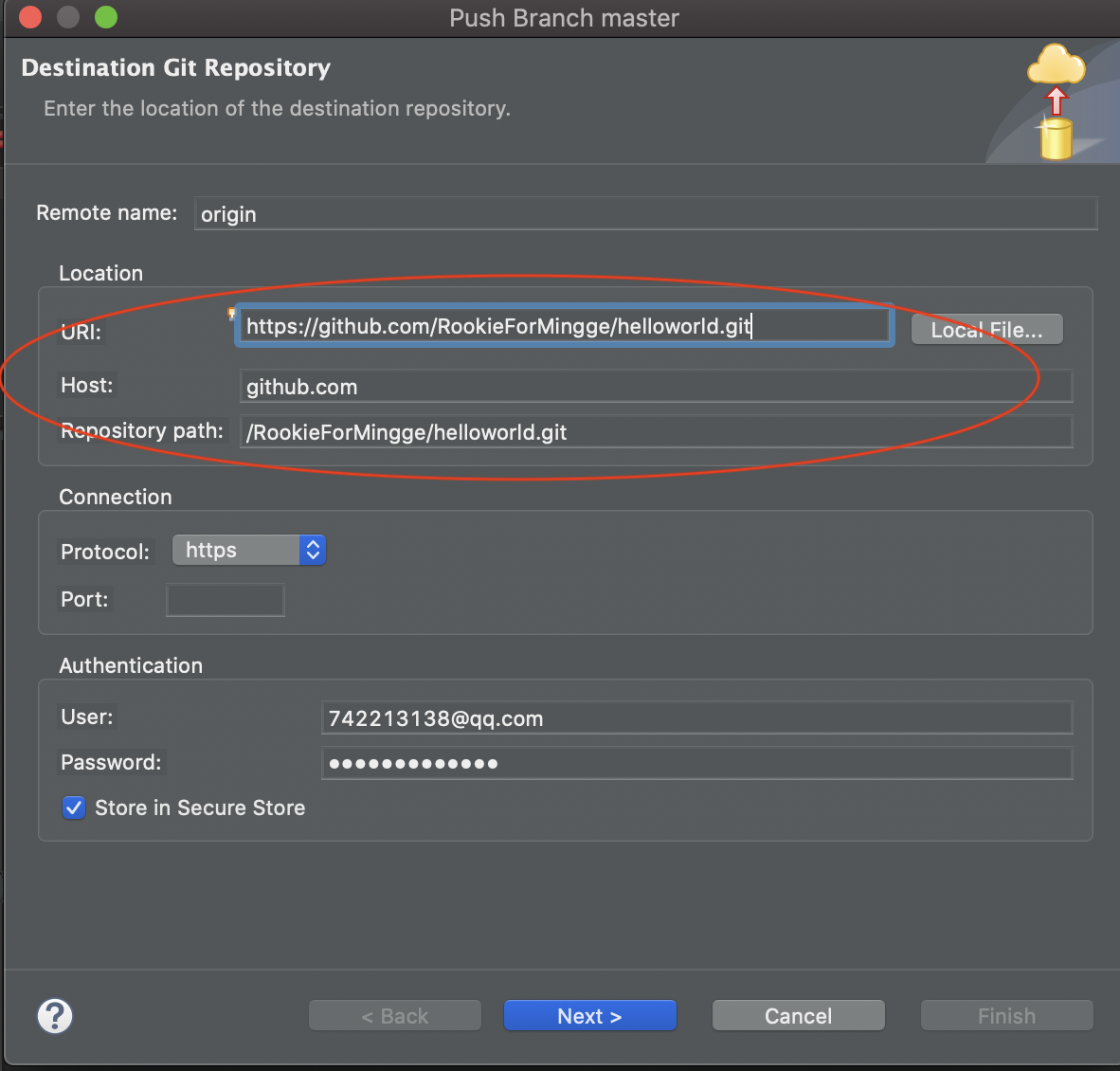The width and height of the screenshot is (1120, 1071).
Task: Click the Push Branch master title text
Action: (x=565, y=18)
